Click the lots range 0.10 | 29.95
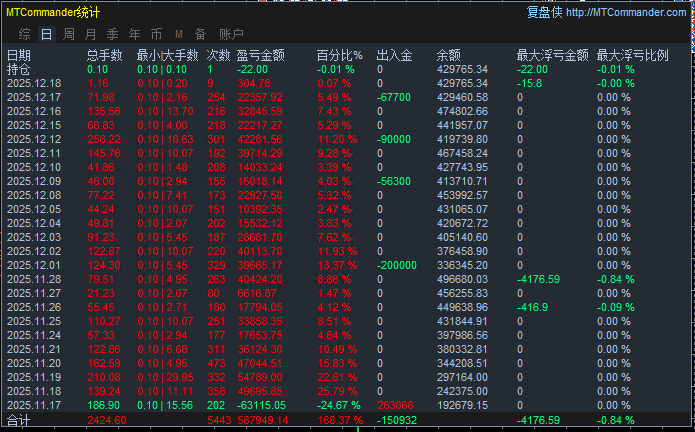The height and width of the screenshot is (432, 695). (165, 378)
